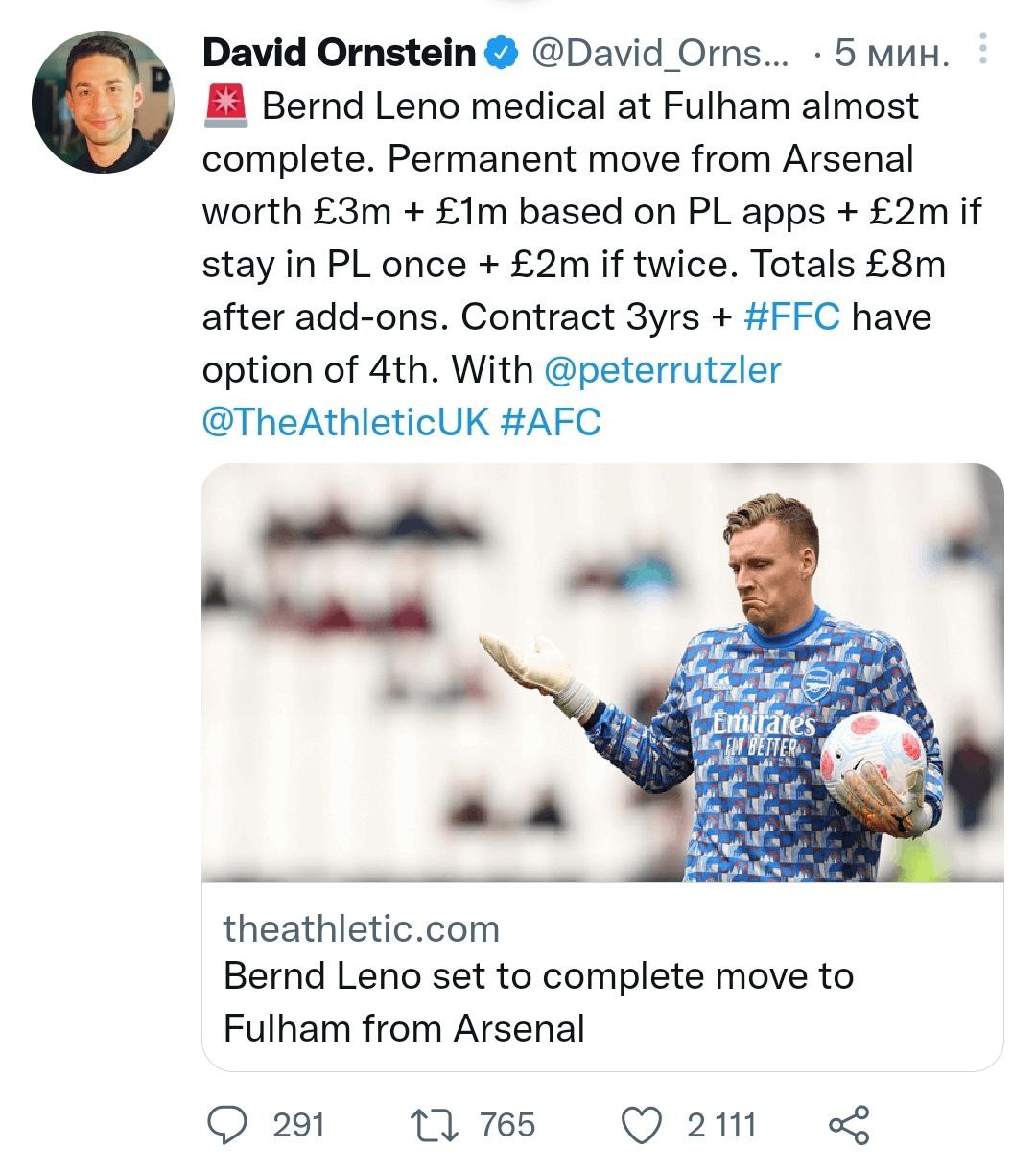Viewport: 1036px width, 1171px height.
Task: Open the Bernd Leno article image
Action: click(x=602, y=672)
